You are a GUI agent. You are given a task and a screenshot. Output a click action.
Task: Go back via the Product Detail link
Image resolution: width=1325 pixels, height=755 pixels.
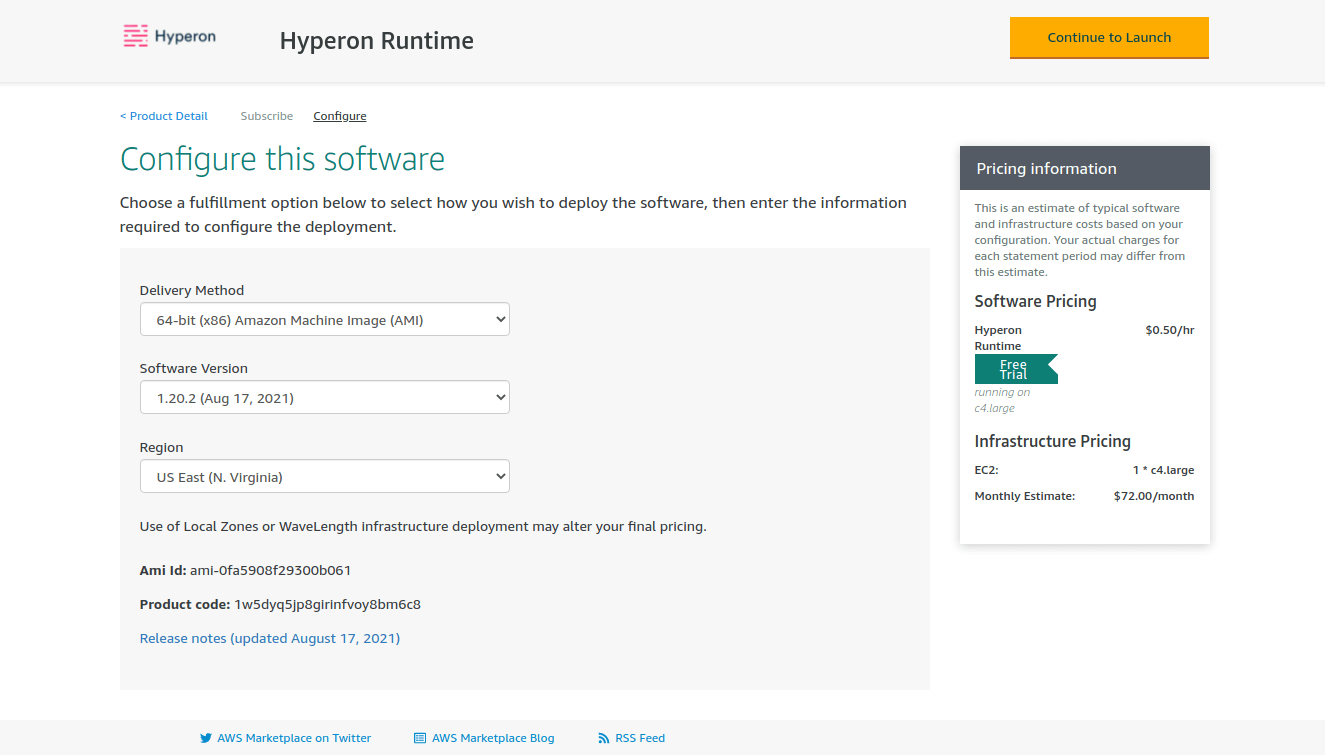tap(164, 116)
